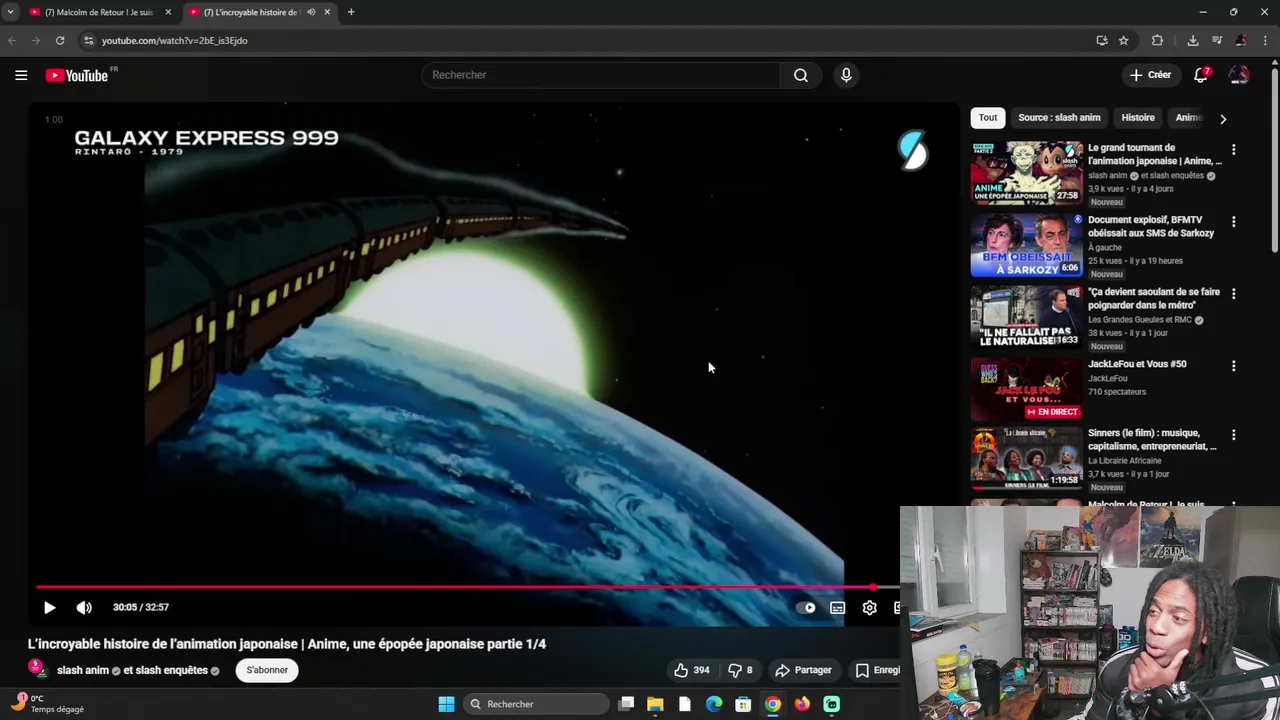The width and height of the screenshot is (1280, 720).
Task: Open the account avatar menu
Action: (1239, 75)
